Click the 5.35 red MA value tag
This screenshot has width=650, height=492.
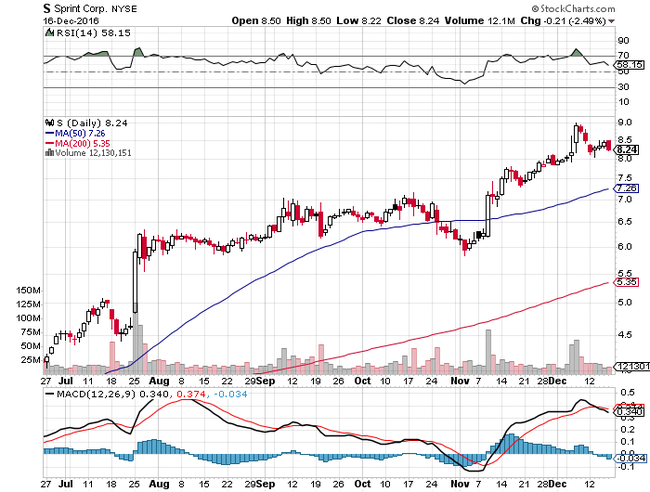(627, 282)
